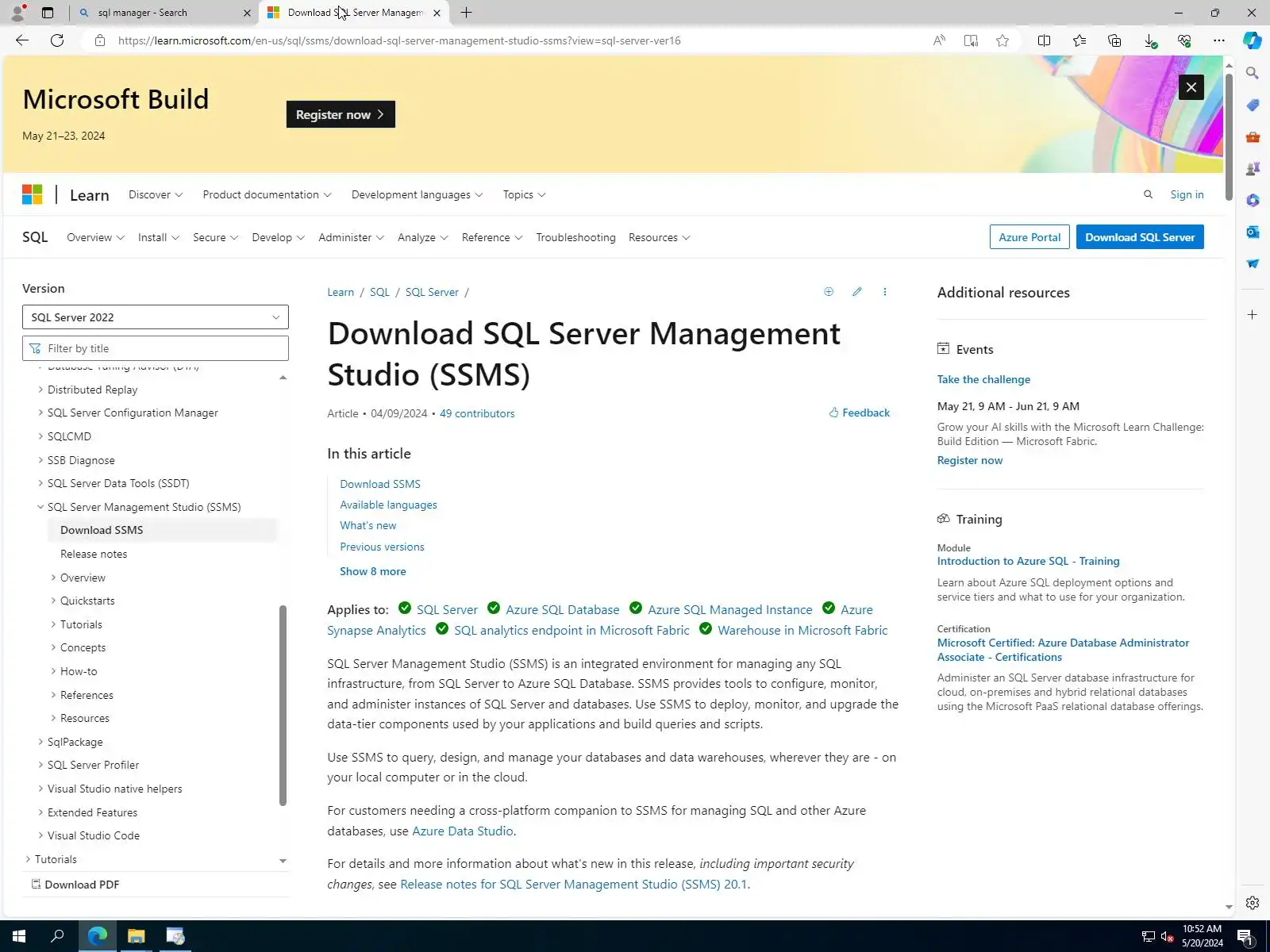1270x952 pixels.
Task: Open sidebar Microsoft 365
Action: pos(1253,200)
